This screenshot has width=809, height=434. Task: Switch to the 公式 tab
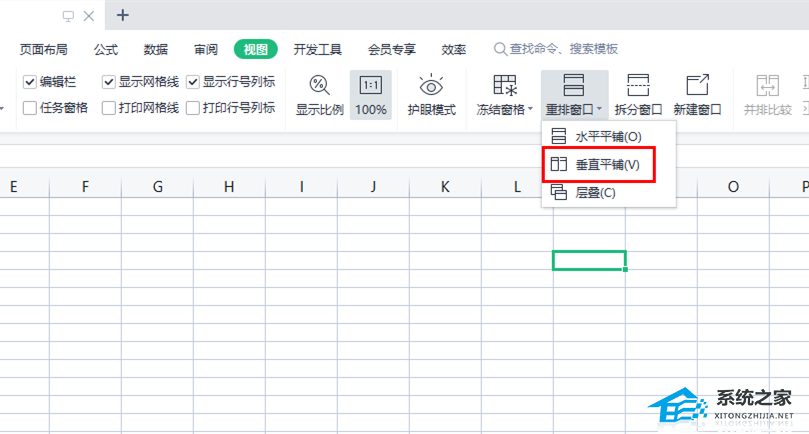106,50
